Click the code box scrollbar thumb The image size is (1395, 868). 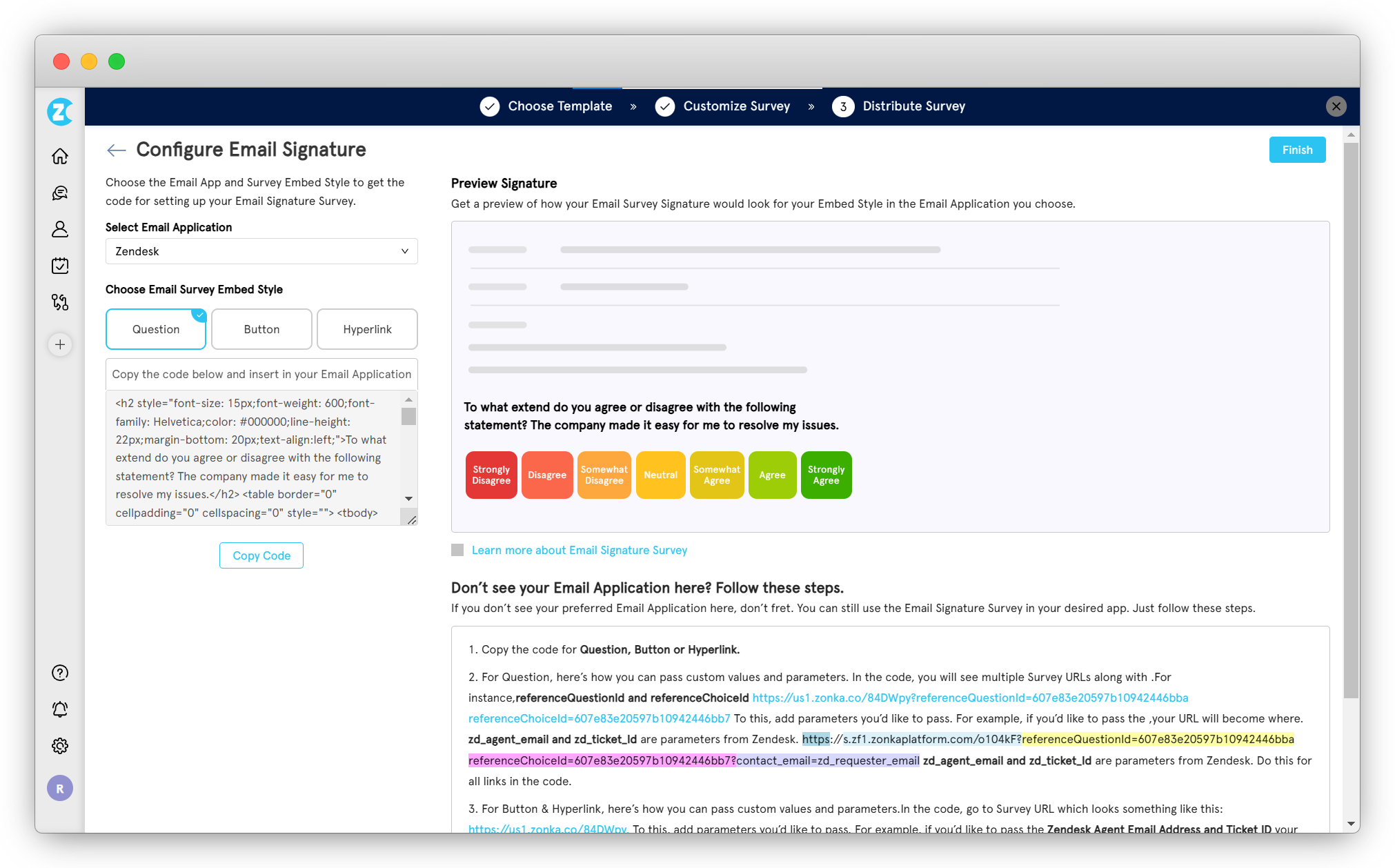408,417
